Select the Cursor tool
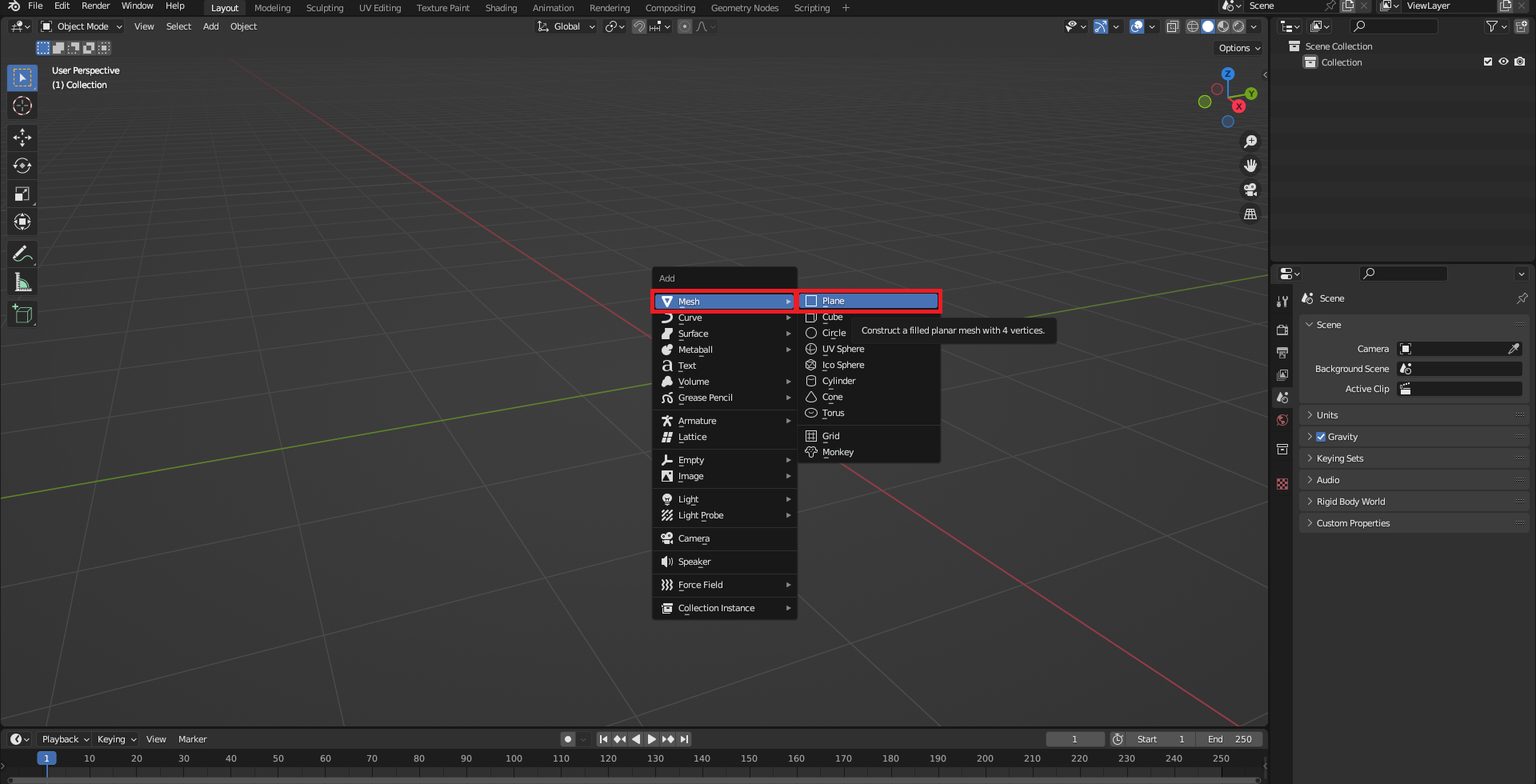 (x=22, y=106)
